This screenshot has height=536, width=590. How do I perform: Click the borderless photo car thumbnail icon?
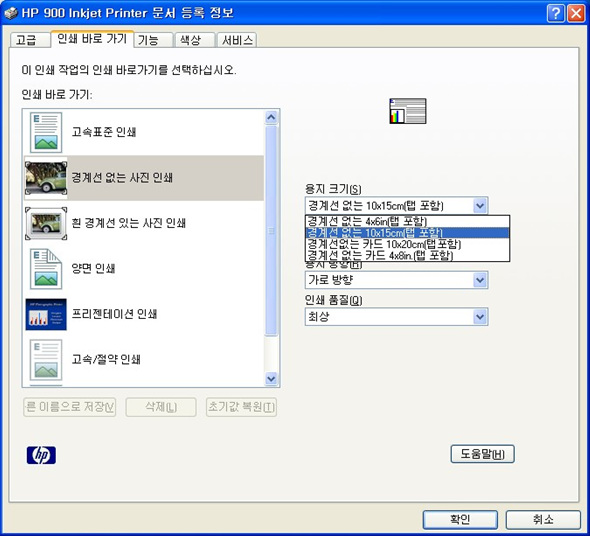46,178
